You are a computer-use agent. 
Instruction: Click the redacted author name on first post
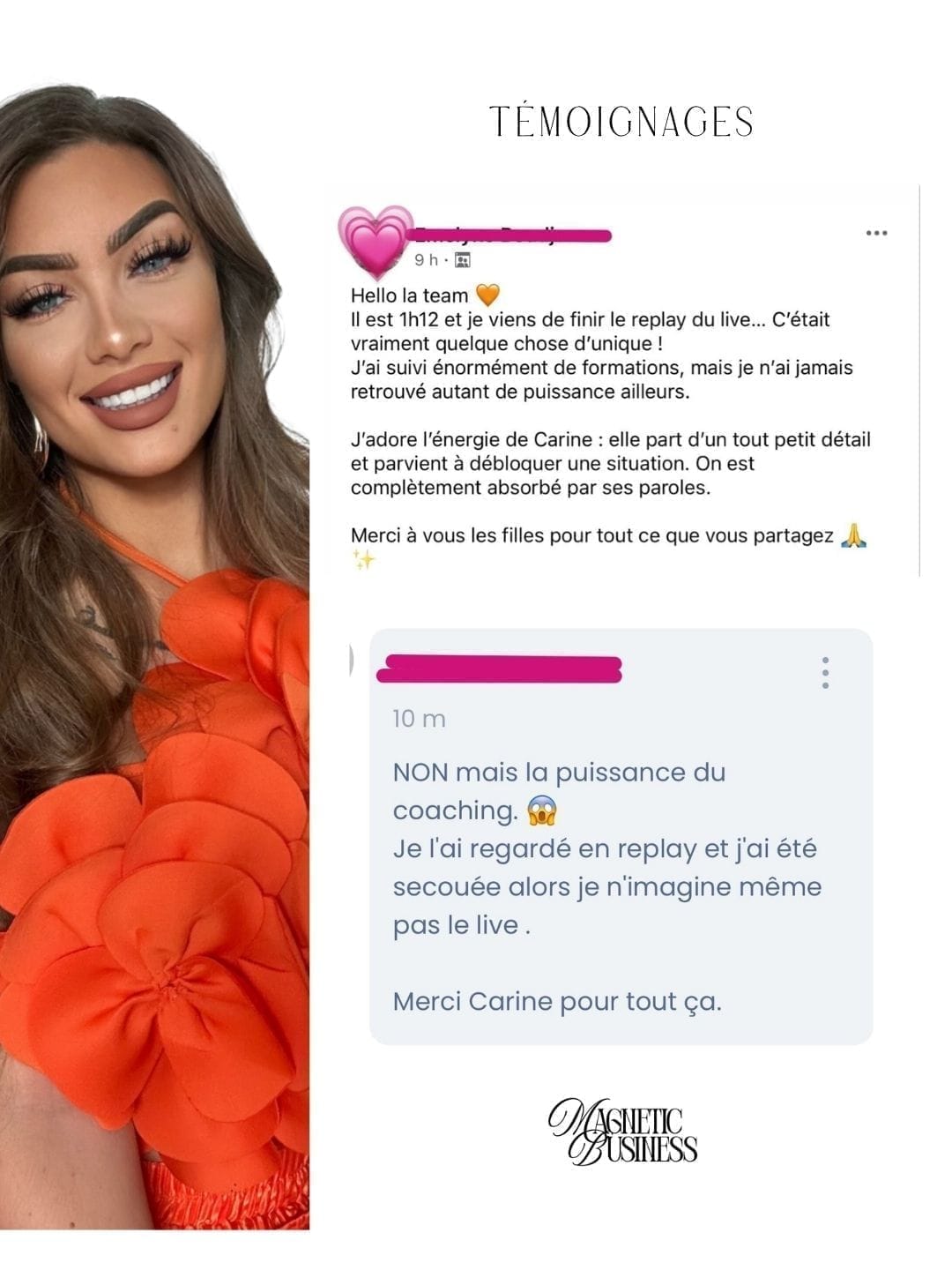513,234
